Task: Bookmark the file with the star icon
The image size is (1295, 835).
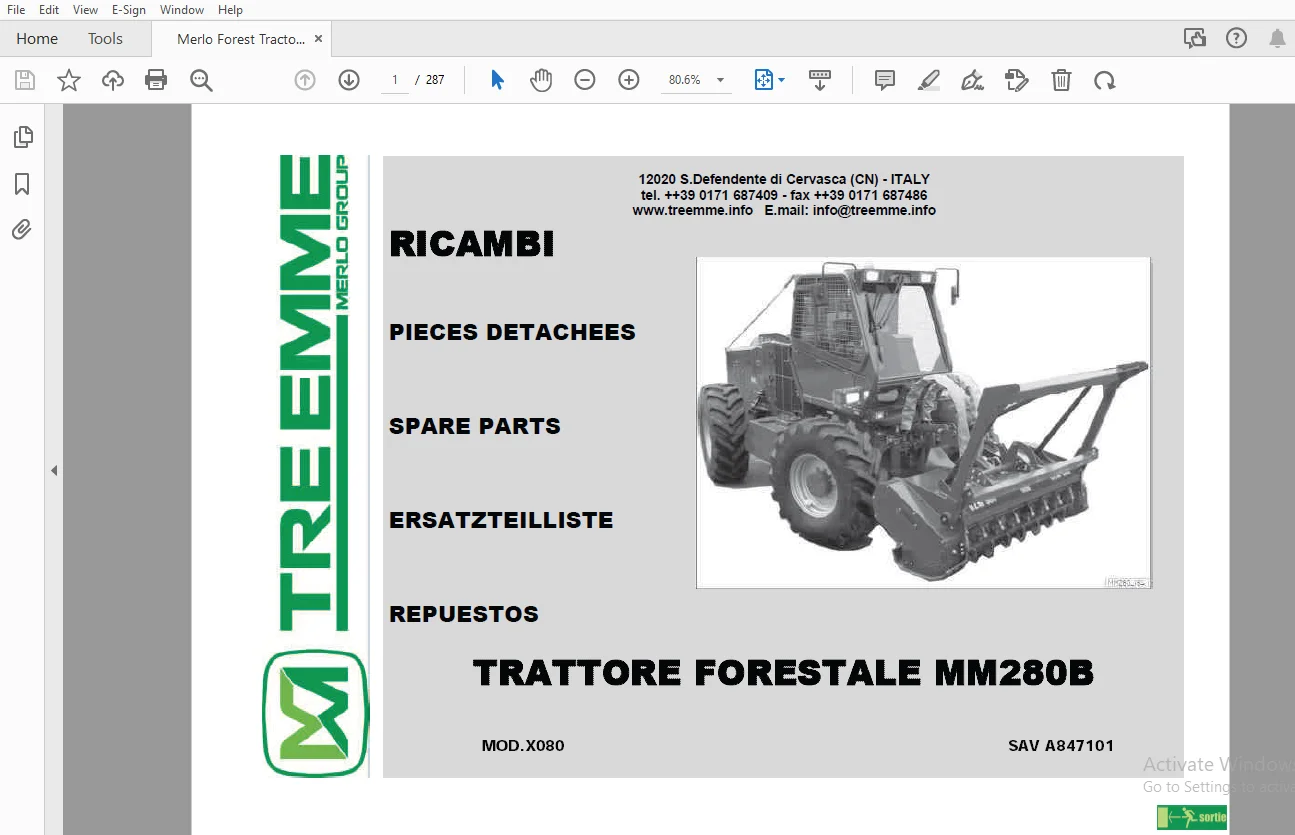Action: click(69, 80)
